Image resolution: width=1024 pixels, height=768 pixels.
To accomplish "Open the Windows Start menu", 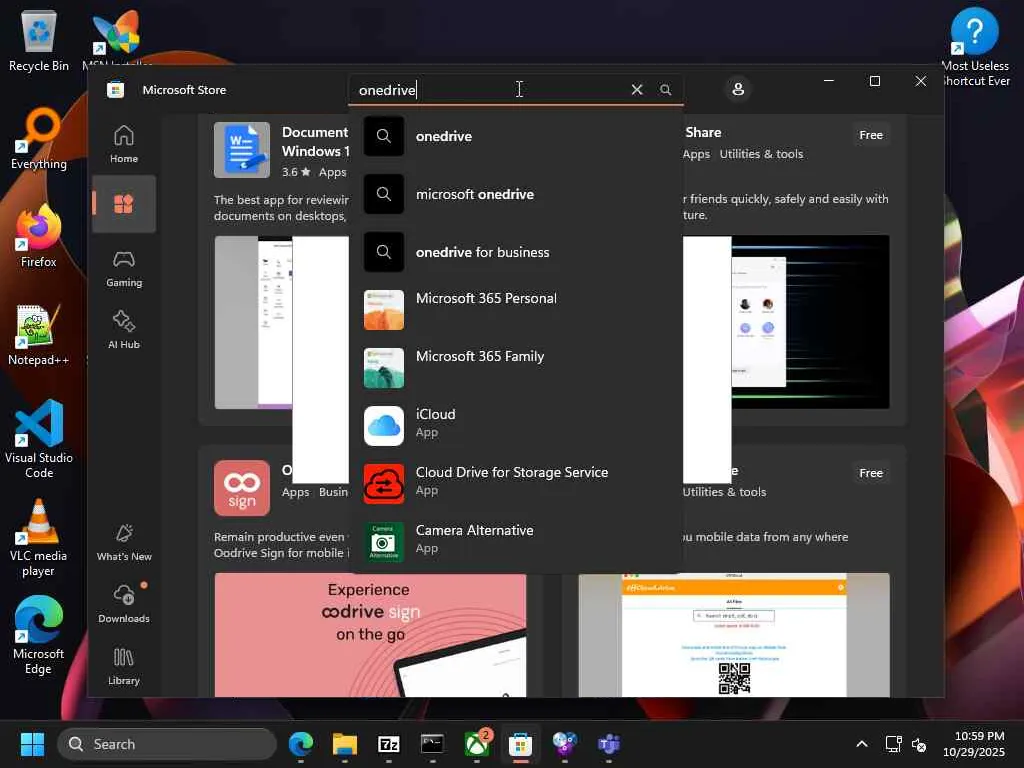I will click(x=32, y=744).
